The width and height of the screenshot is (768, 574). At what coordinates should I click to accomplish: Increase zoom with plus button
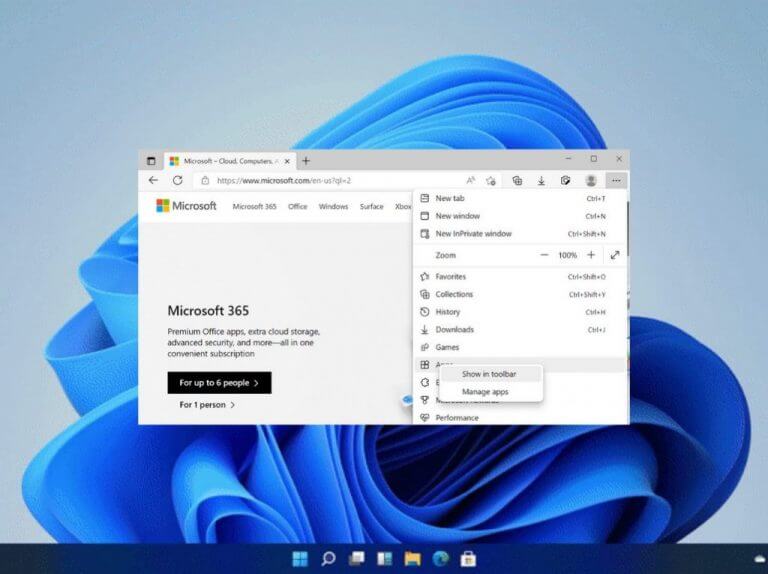(x=591, y=255)
